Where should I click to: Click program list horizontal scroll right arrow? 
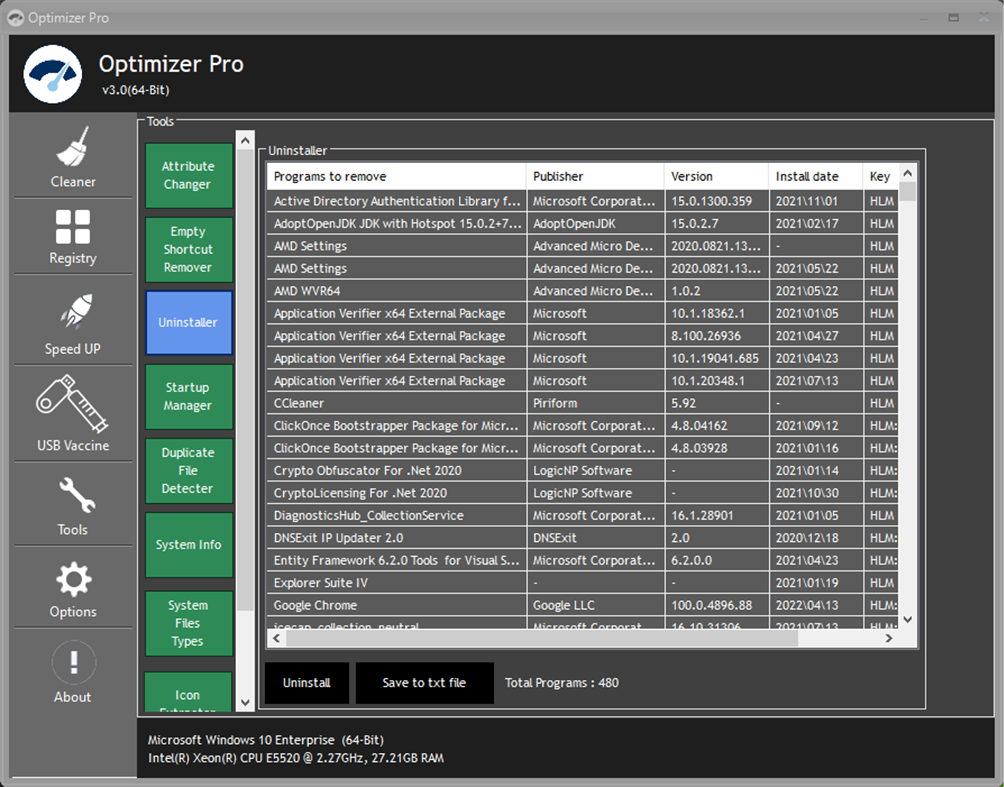tap(889, 638)
